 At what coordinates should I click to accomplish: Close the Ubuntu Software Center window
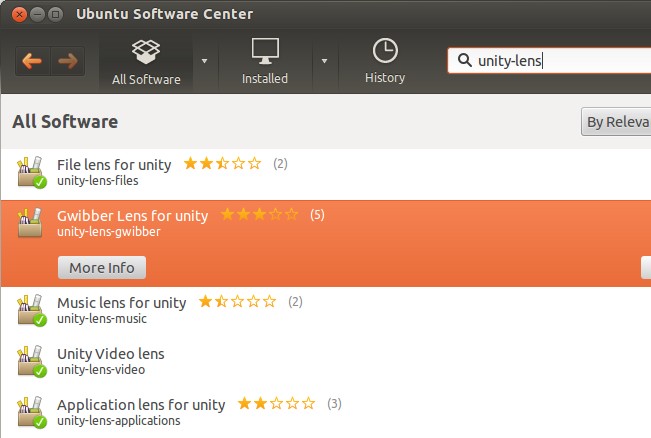[19, 15]
